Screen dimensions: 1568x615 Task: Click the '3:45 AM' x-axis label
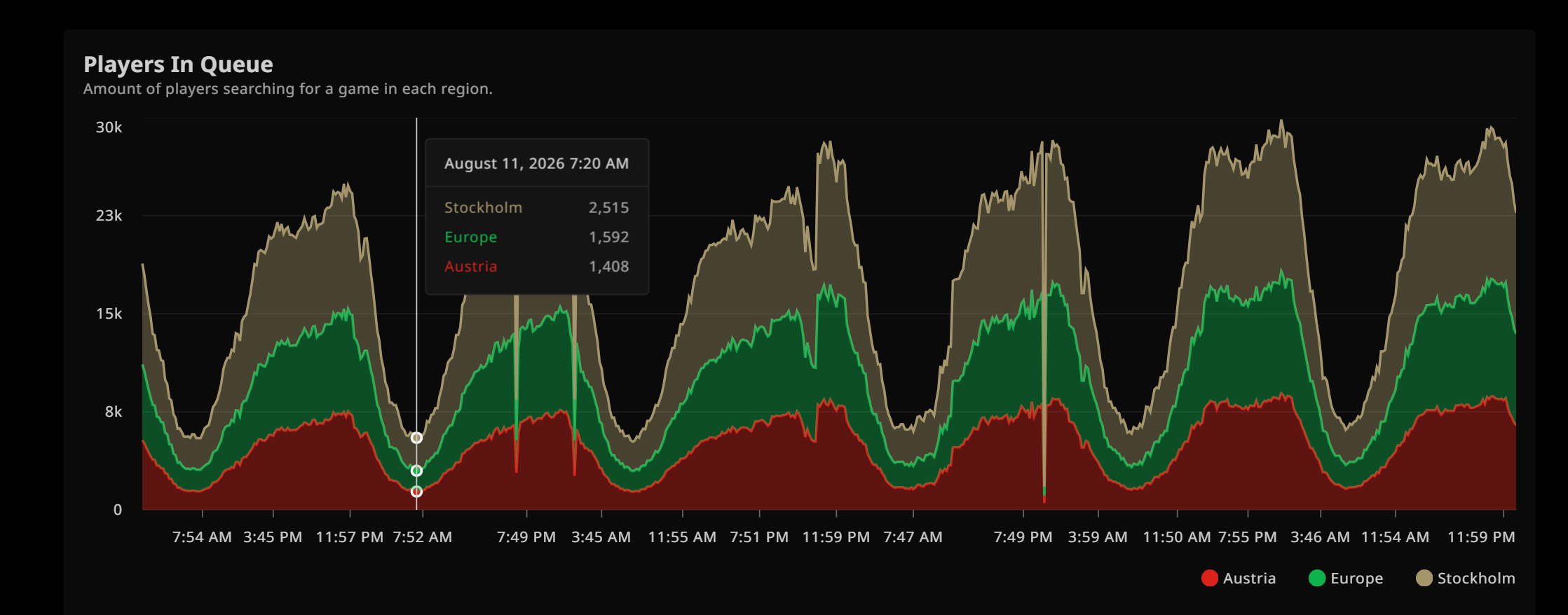pos(601,537)
